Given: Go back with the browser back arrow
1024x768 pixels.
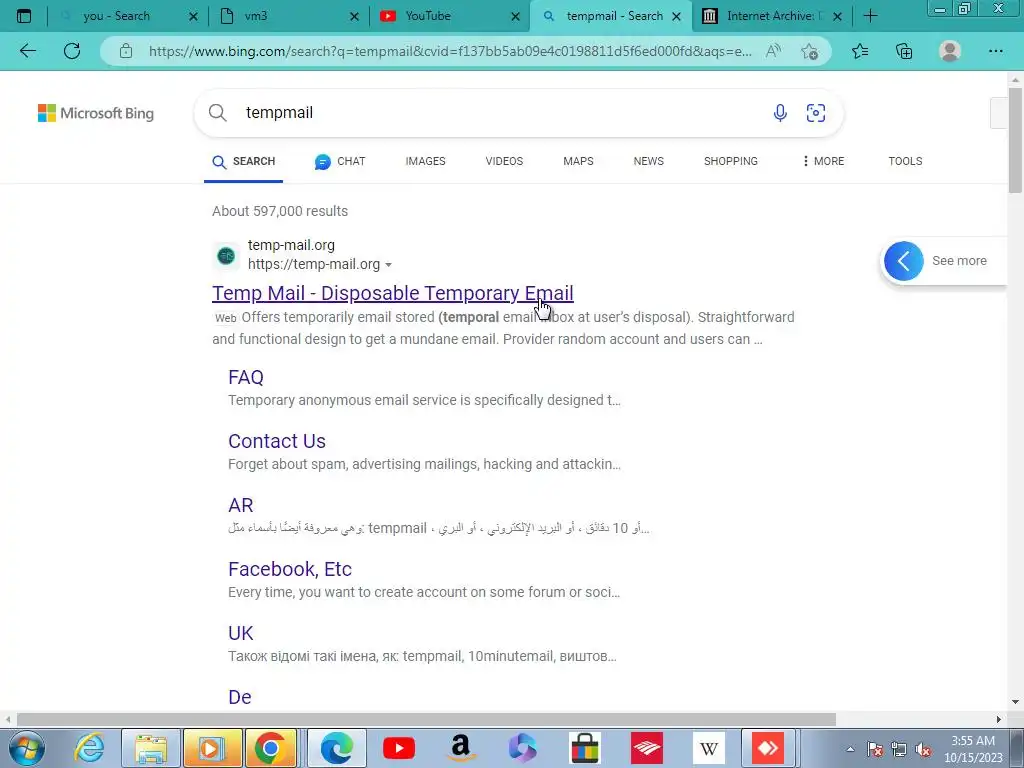Looking at the screenshot, I should click(x=27, y=51).
